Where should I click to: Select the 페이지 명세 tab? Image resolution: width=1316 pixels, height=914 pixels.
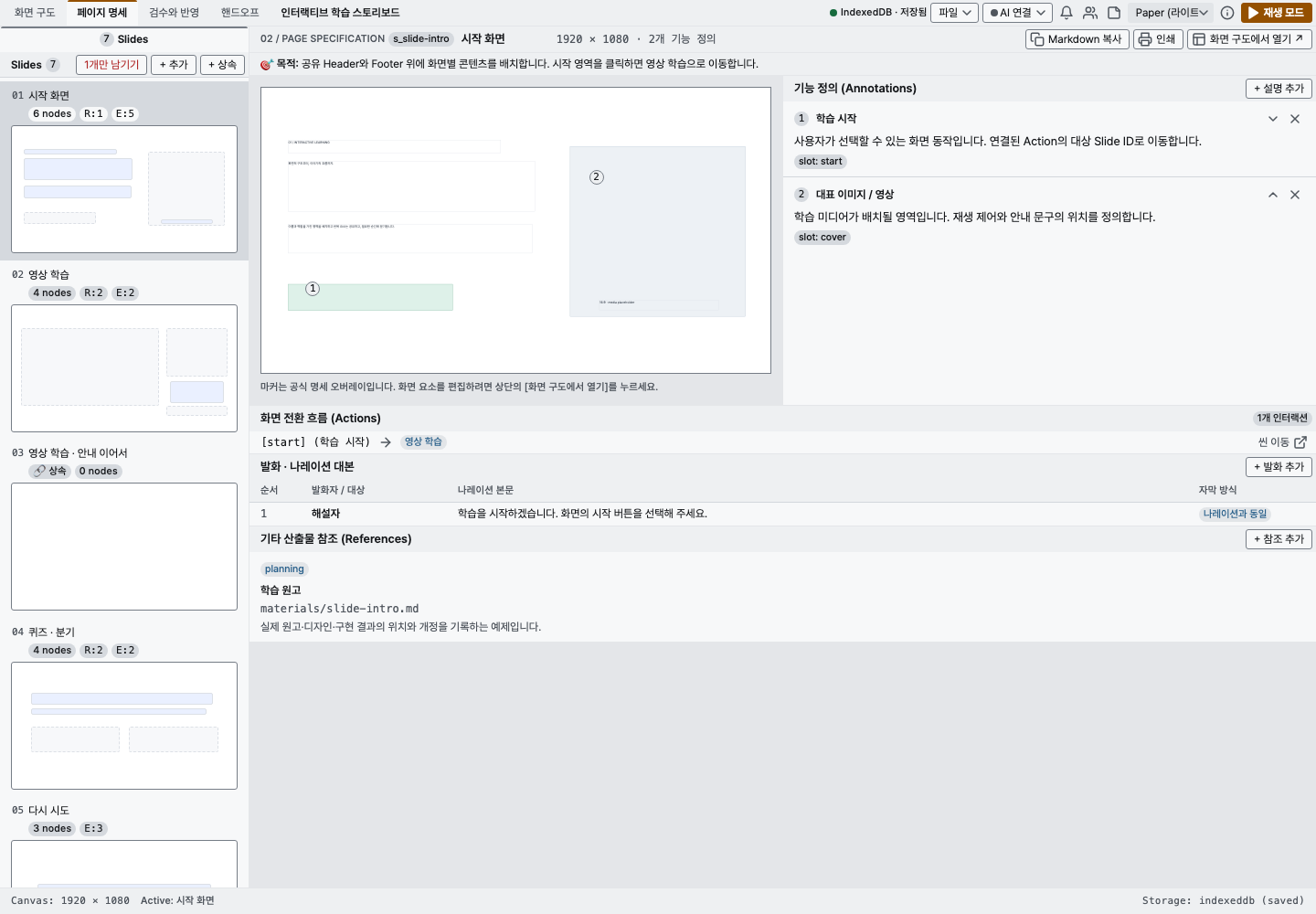tap(102, 13)
